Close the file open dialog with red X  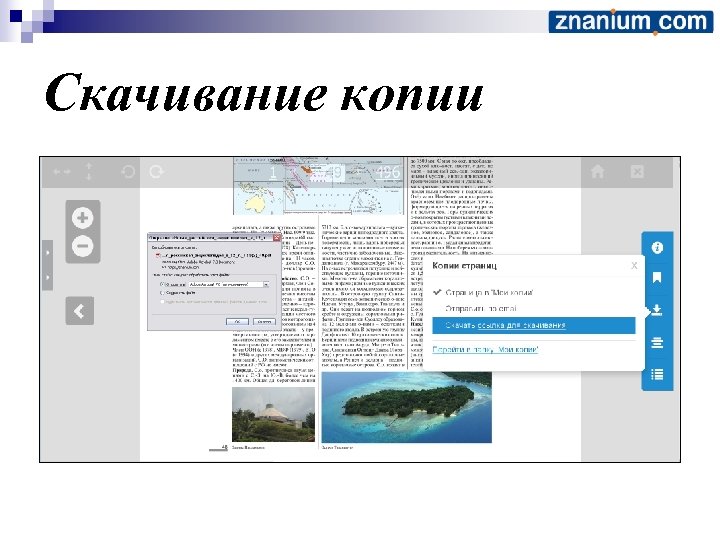277,238
